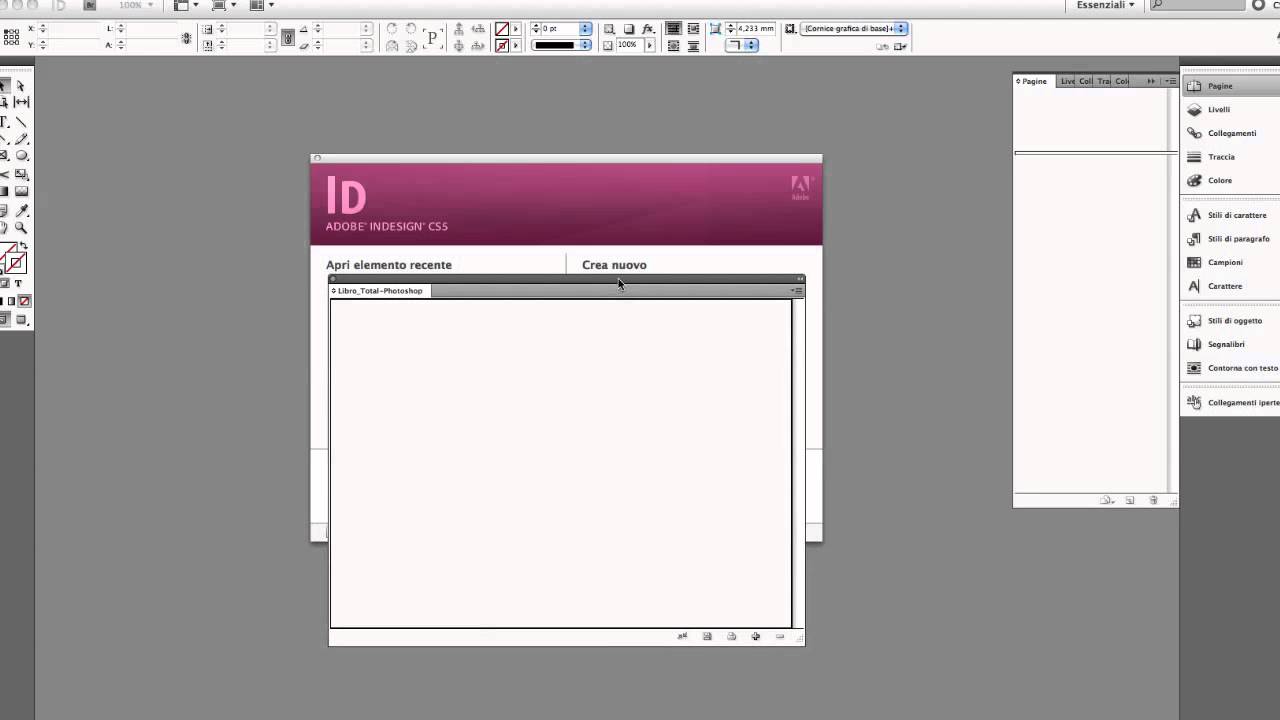Screen dimensions: 1280x720
Task: Select the Ellipse tool
Action: point(21,156)
